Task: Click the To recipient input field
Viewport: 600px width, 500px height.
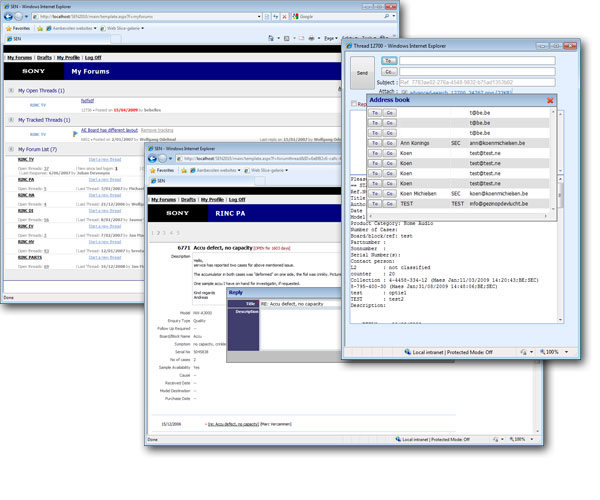Action: pos(477,61)
